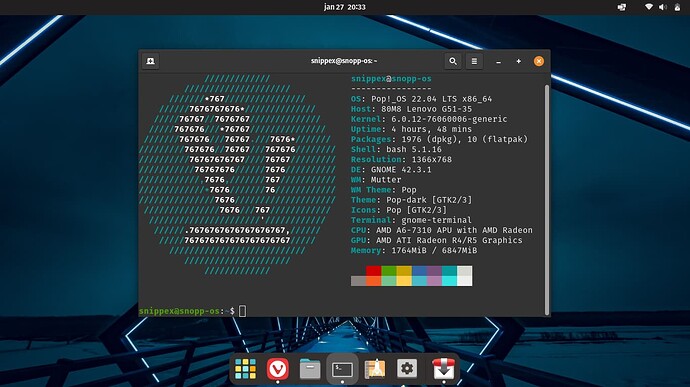690x387 pixels.
Task: Click the Uptime line 4 hours, 48 mins
Action: pos(411,129)
